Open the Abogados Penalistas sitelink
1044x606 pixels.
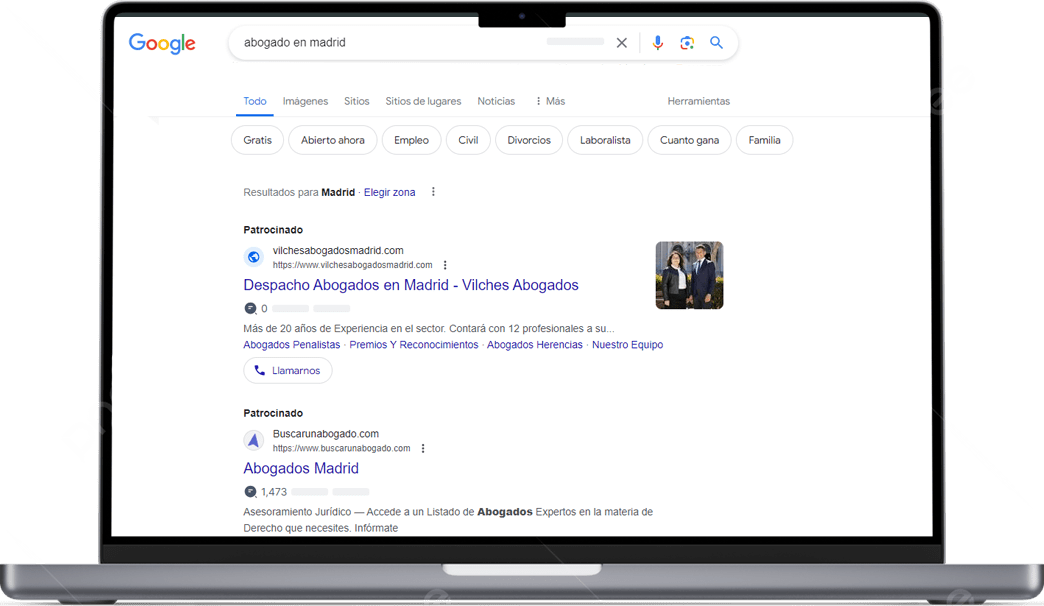click(292, 345)
